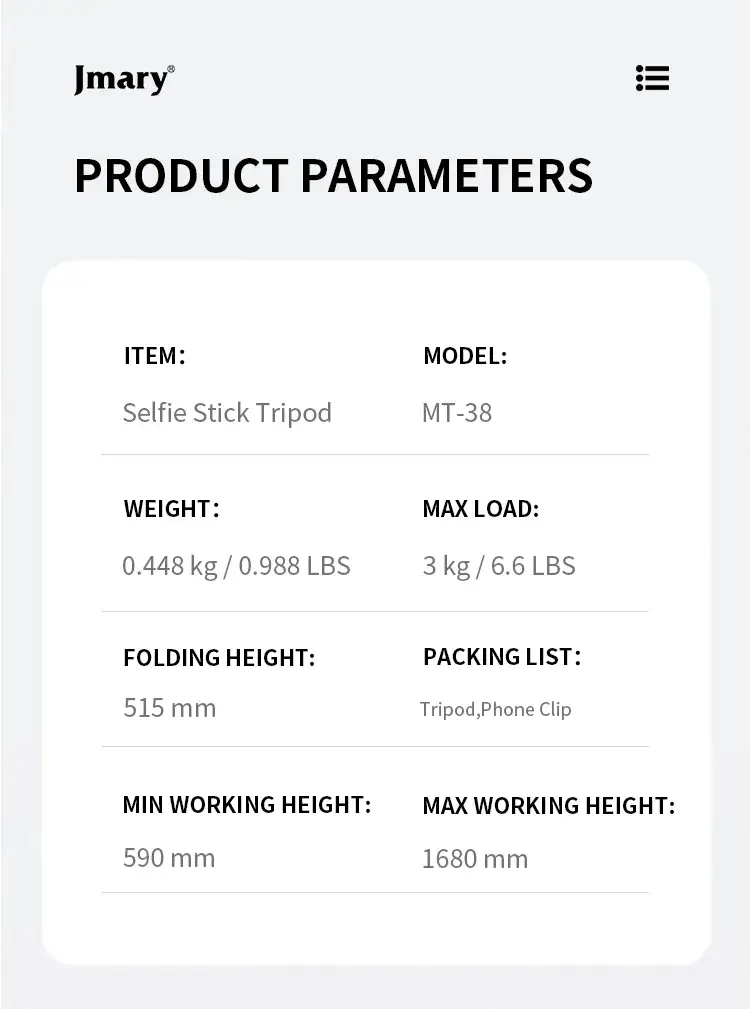The width and height of the screenshot is (750, 1009).
Task: Select the MAX LOAD label
Action: point(481,508)
